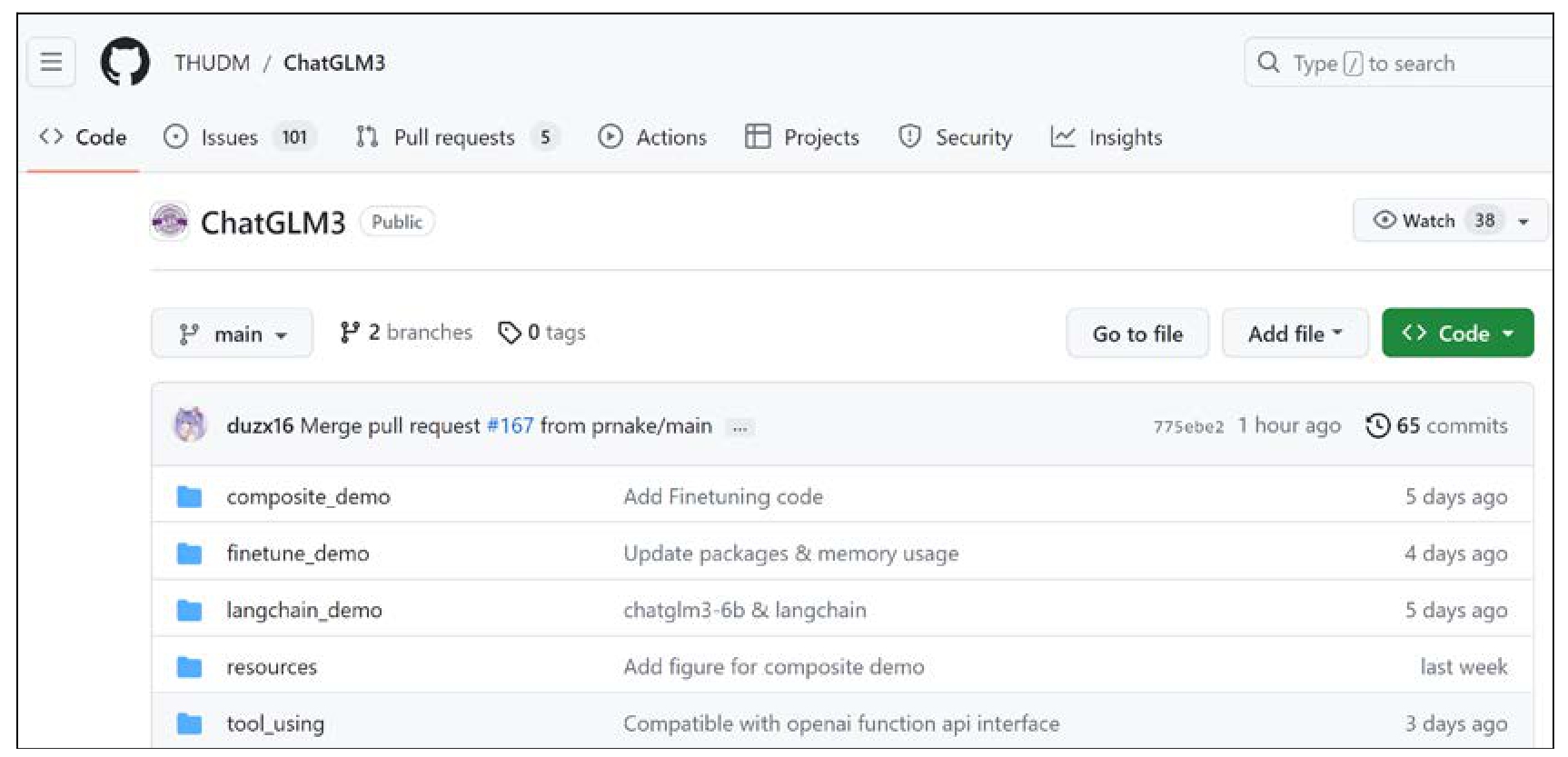Click the tool_using folder icon

coord(189,723)
